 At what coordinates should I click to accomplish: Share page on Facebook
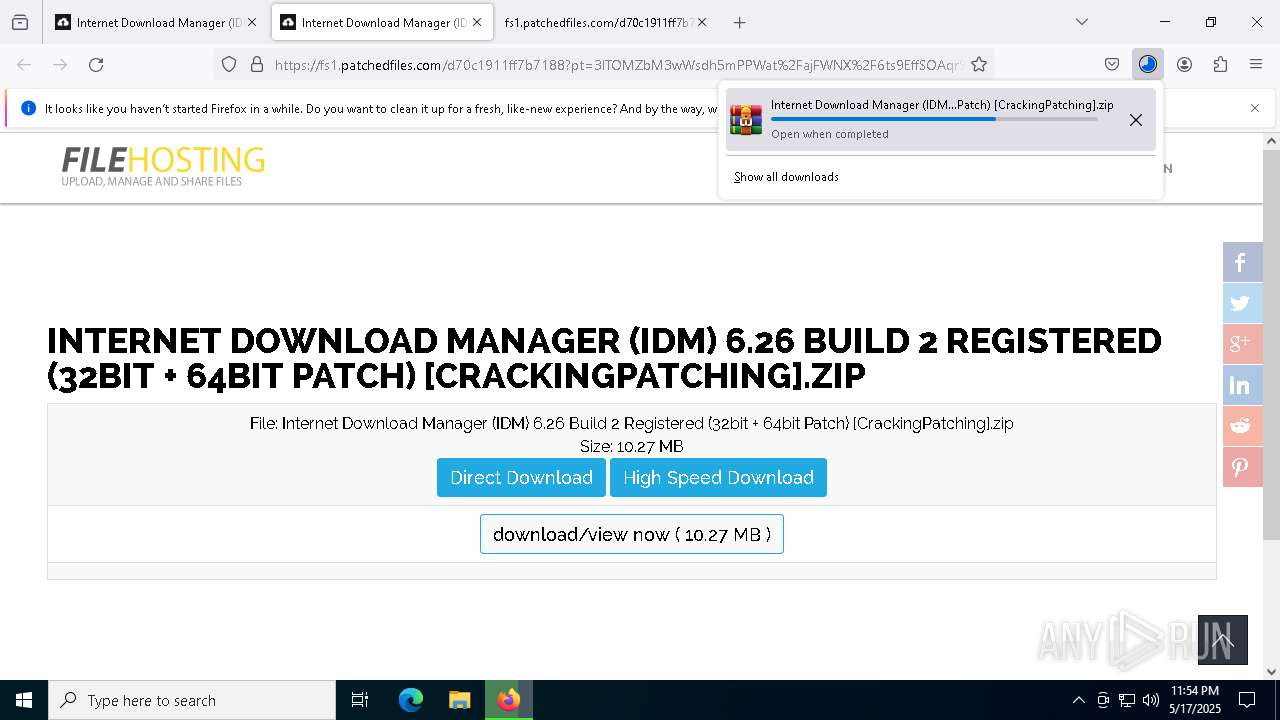coord(1242,262)
